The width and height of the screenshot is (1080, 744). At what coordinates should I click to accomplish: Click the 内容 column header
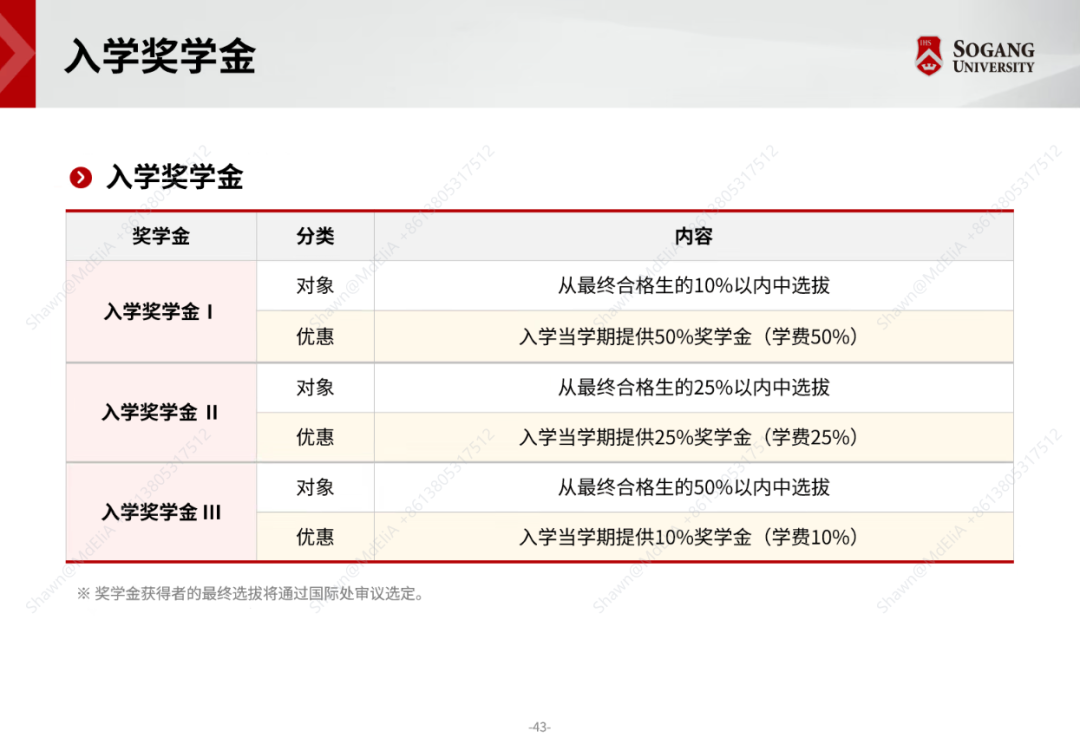pyautogui.click(x=693, y=237)
